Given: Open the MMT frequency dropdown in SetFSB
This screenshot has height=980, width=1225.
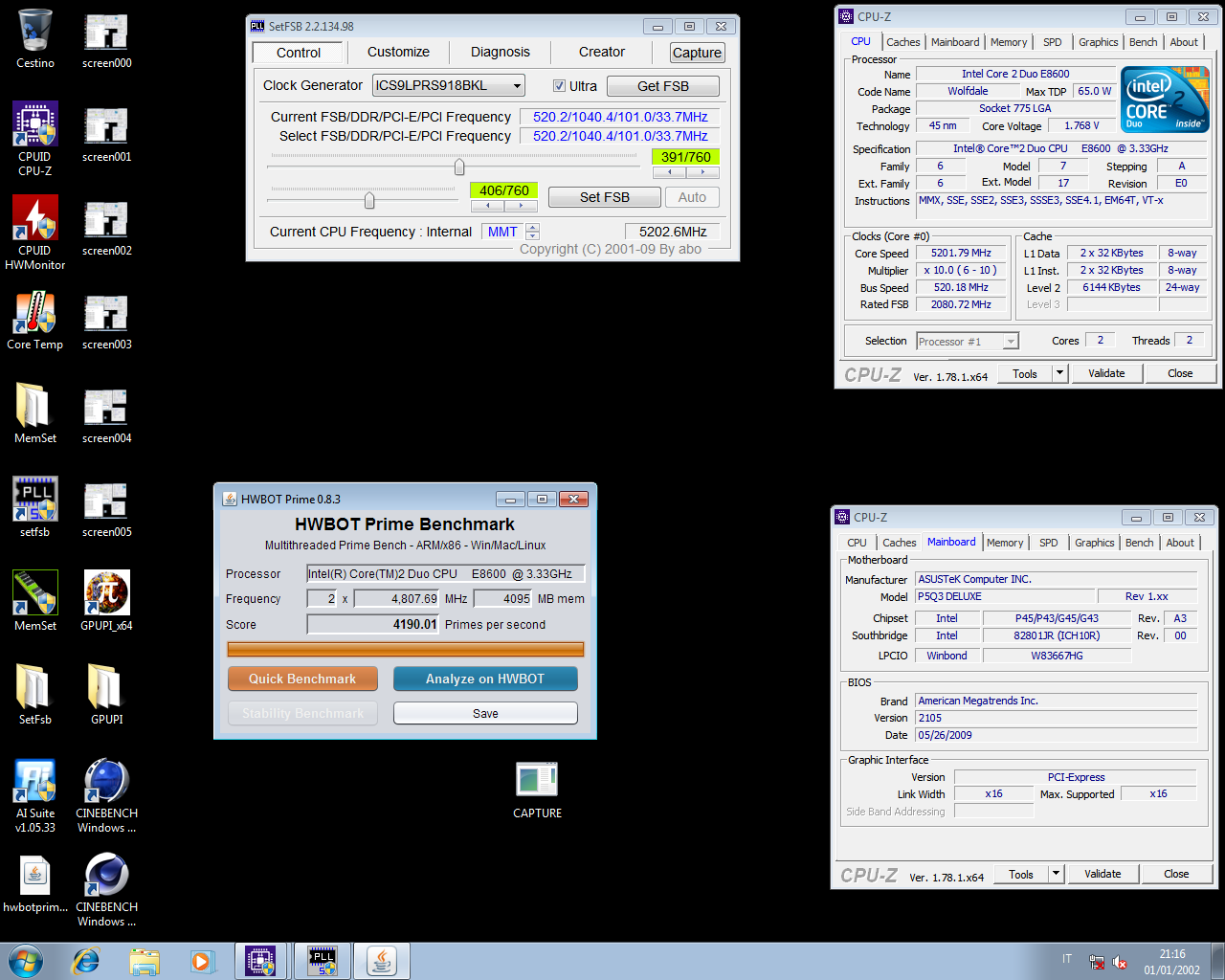Looking at the screenshot, I should tap(511, 232).
